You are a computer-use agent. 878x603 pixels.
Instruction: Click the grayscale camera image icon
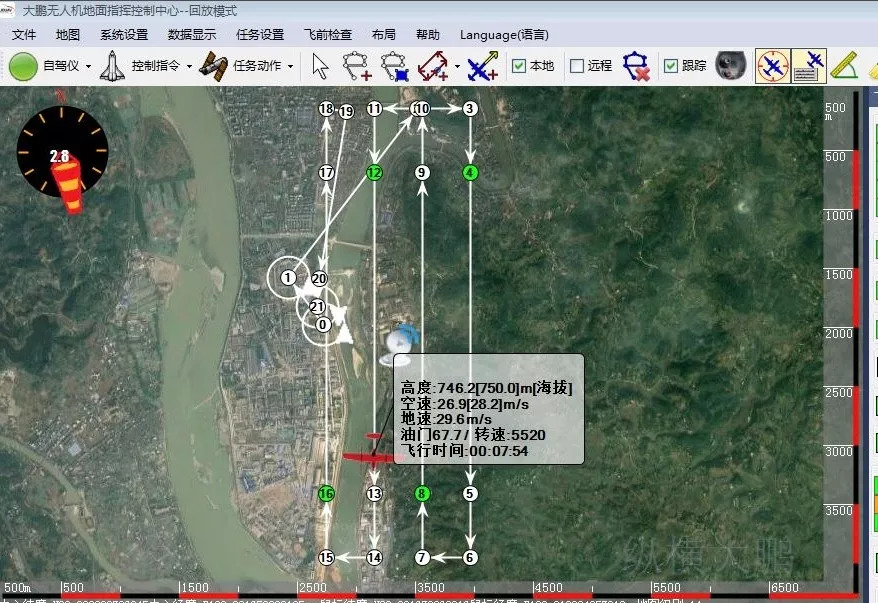click(731, 66)
